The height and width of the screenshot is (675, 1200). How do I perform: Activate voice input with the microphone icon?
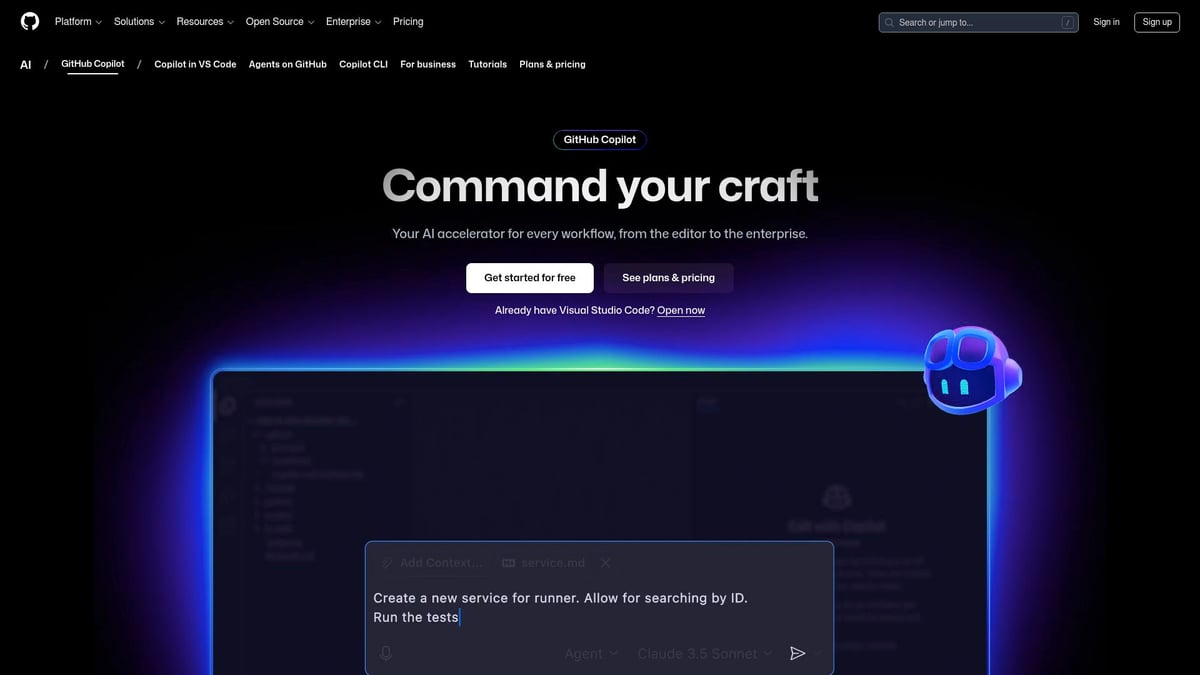(385, 652)
